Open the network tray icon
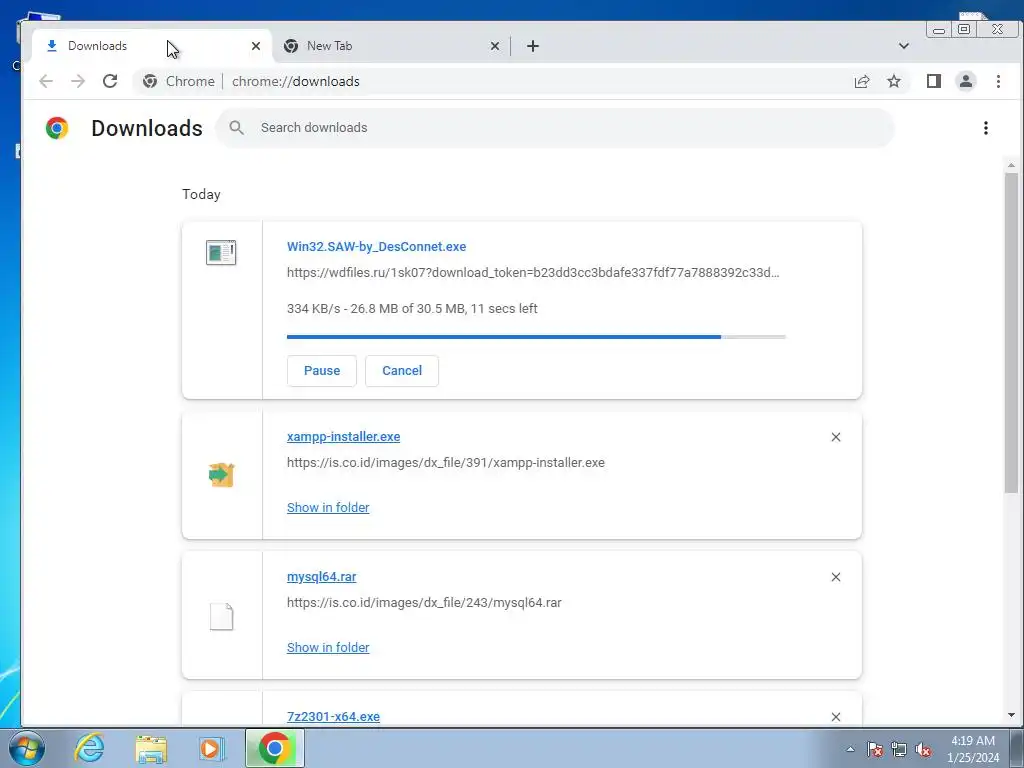Image resolution: width=1024 pixels, height=768 pixels. 899,749
